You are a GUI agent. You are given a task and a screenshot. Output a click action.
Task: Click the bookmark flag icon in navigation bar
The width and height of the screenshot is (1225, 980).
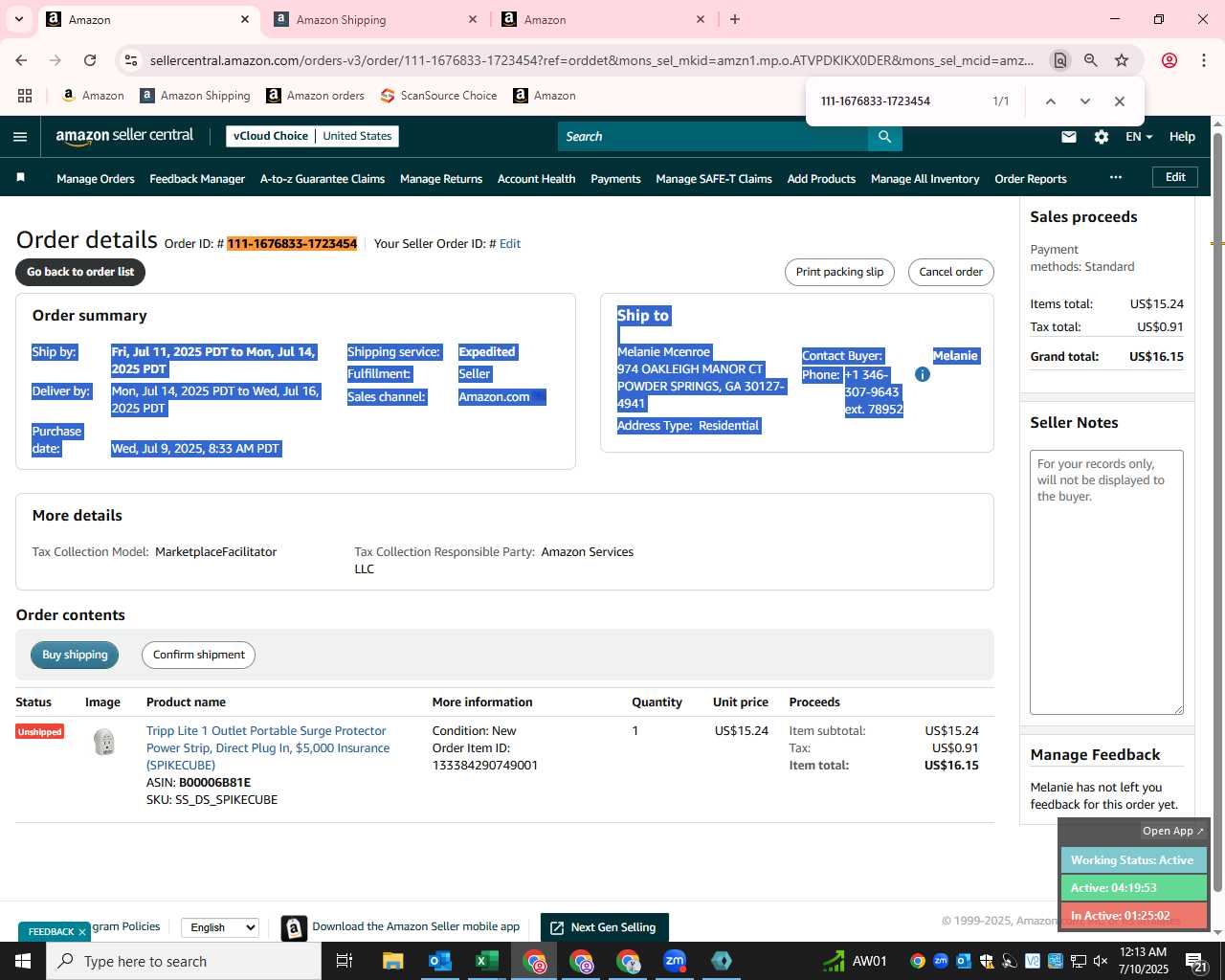point(20,178)
